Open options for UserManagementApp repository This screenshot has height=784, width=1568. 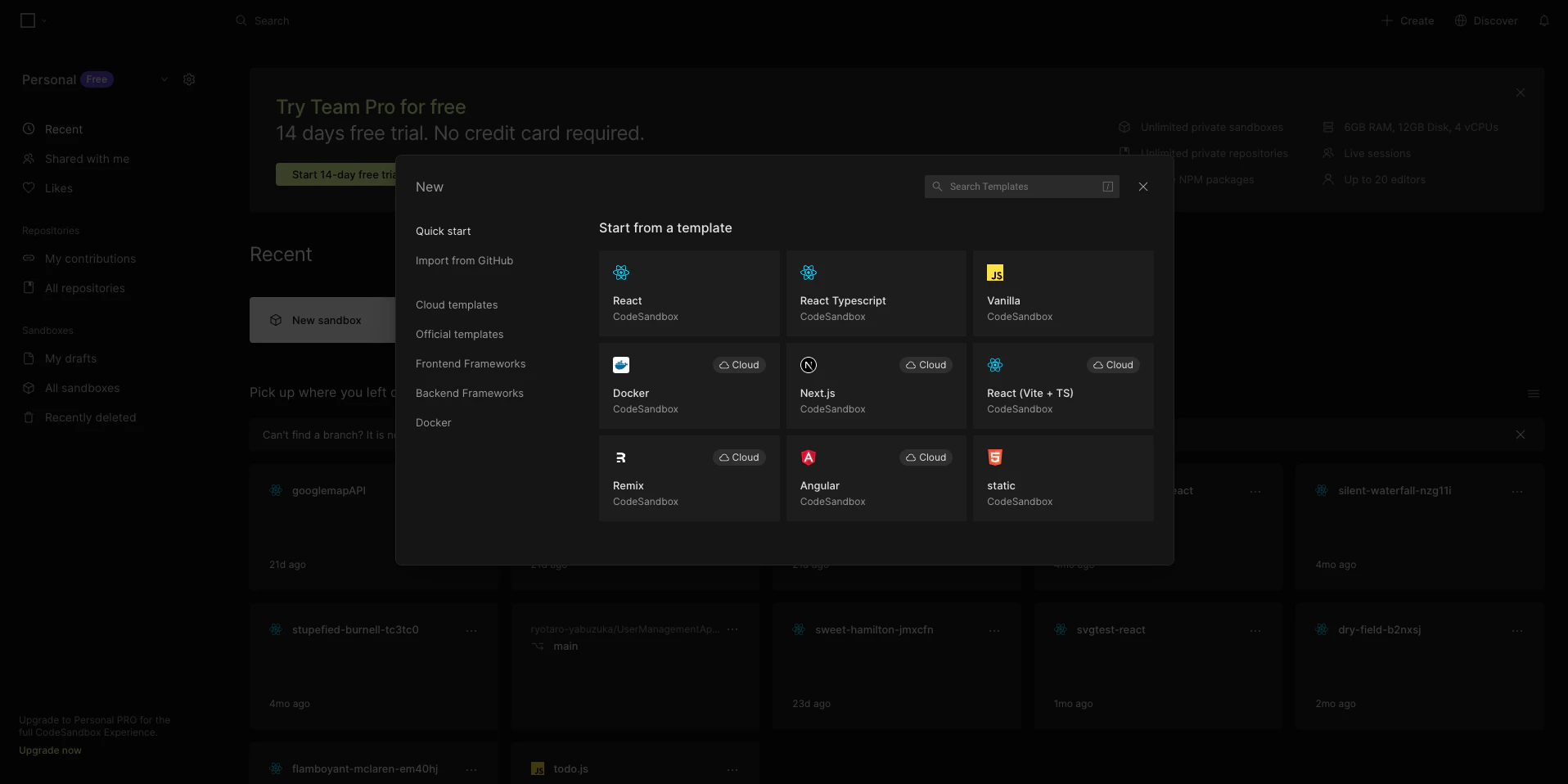pos(732,629)
